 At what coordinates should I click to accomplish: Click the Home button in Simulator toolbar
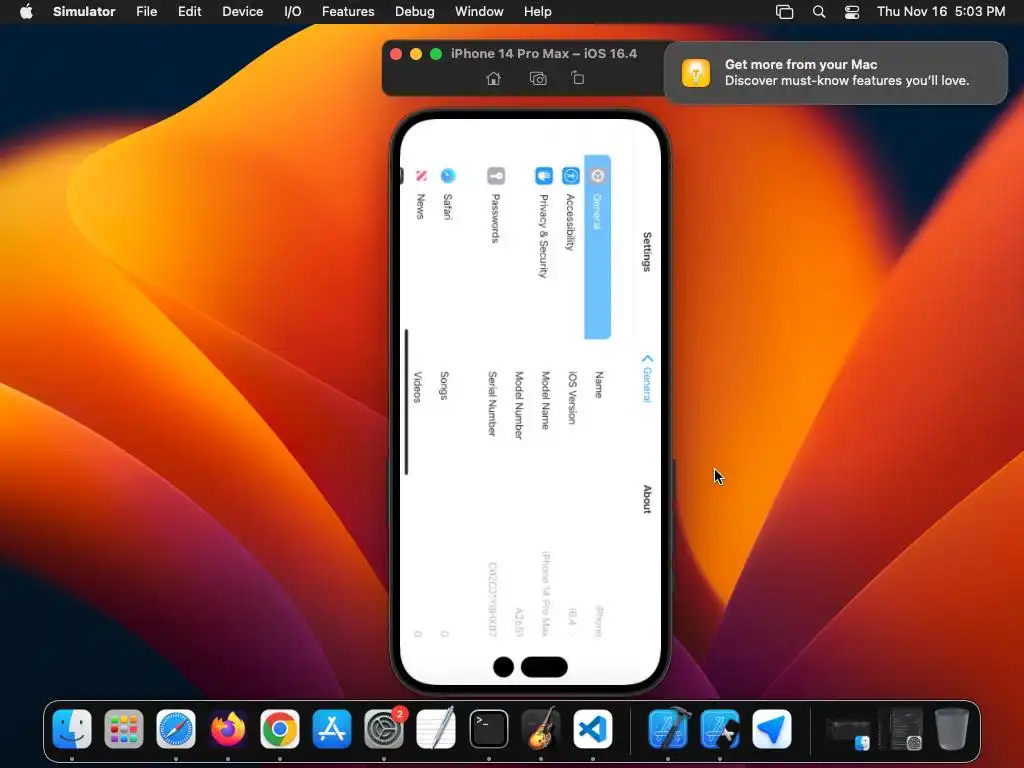(494, 78)
